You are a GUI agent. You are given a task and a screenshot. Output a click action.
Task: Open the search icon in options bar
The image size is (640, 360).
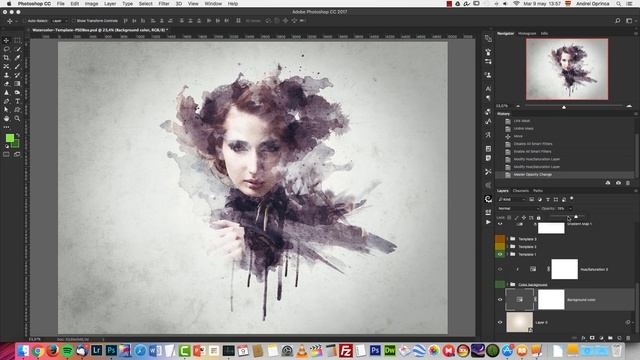click(618, 21)
